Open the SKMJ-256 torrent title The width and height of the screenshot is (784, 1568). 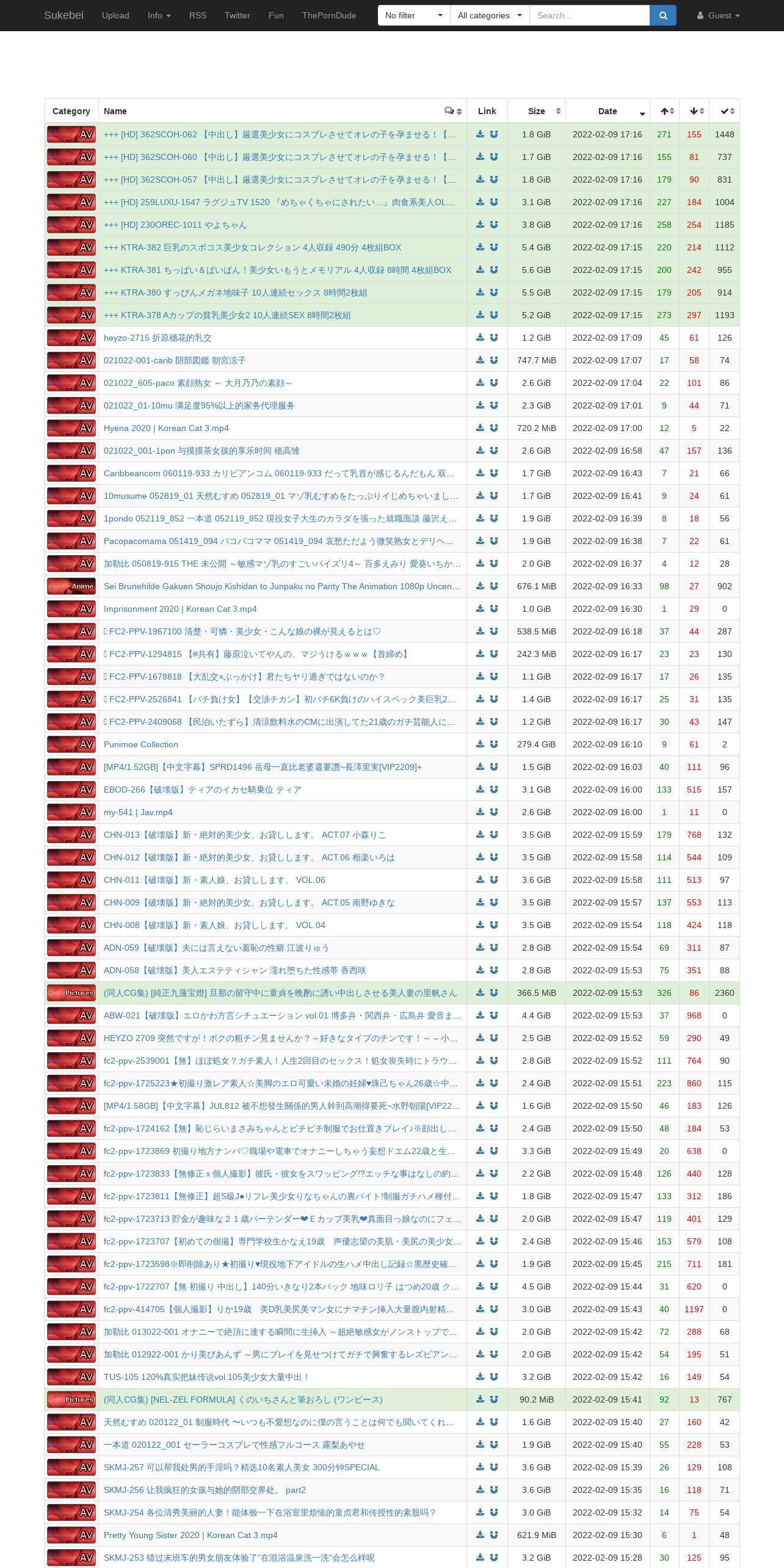205,1490
